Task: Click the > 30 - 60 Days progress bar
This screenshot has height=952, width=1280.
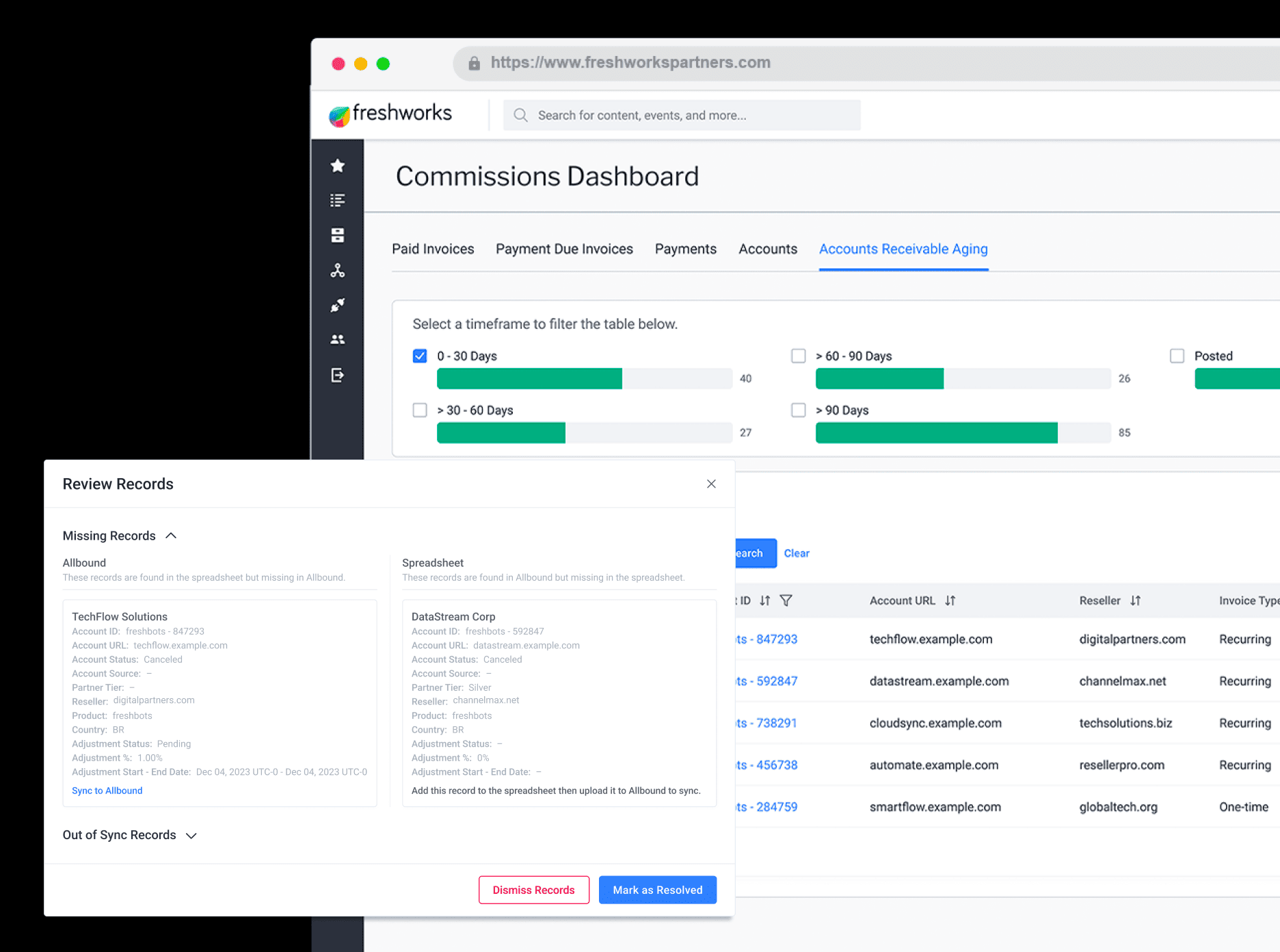Action: point(585,432)
